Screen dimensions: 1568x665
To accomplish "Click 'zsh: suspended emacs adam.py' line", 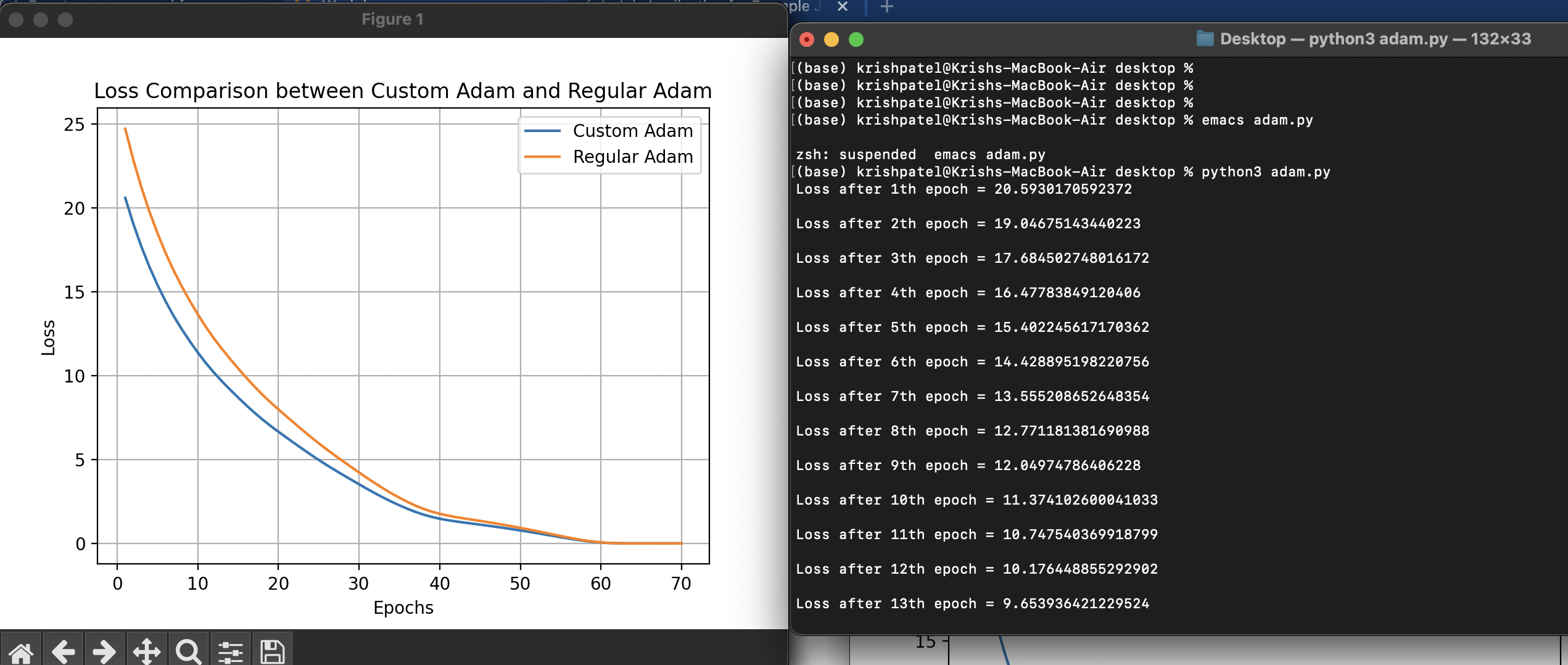I will 920,154.
